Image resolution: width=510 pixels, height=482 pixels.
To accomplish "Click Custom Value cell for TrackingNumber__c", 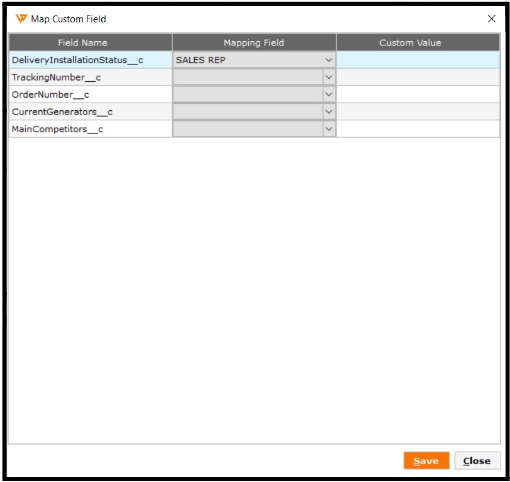I will point(418,77).
